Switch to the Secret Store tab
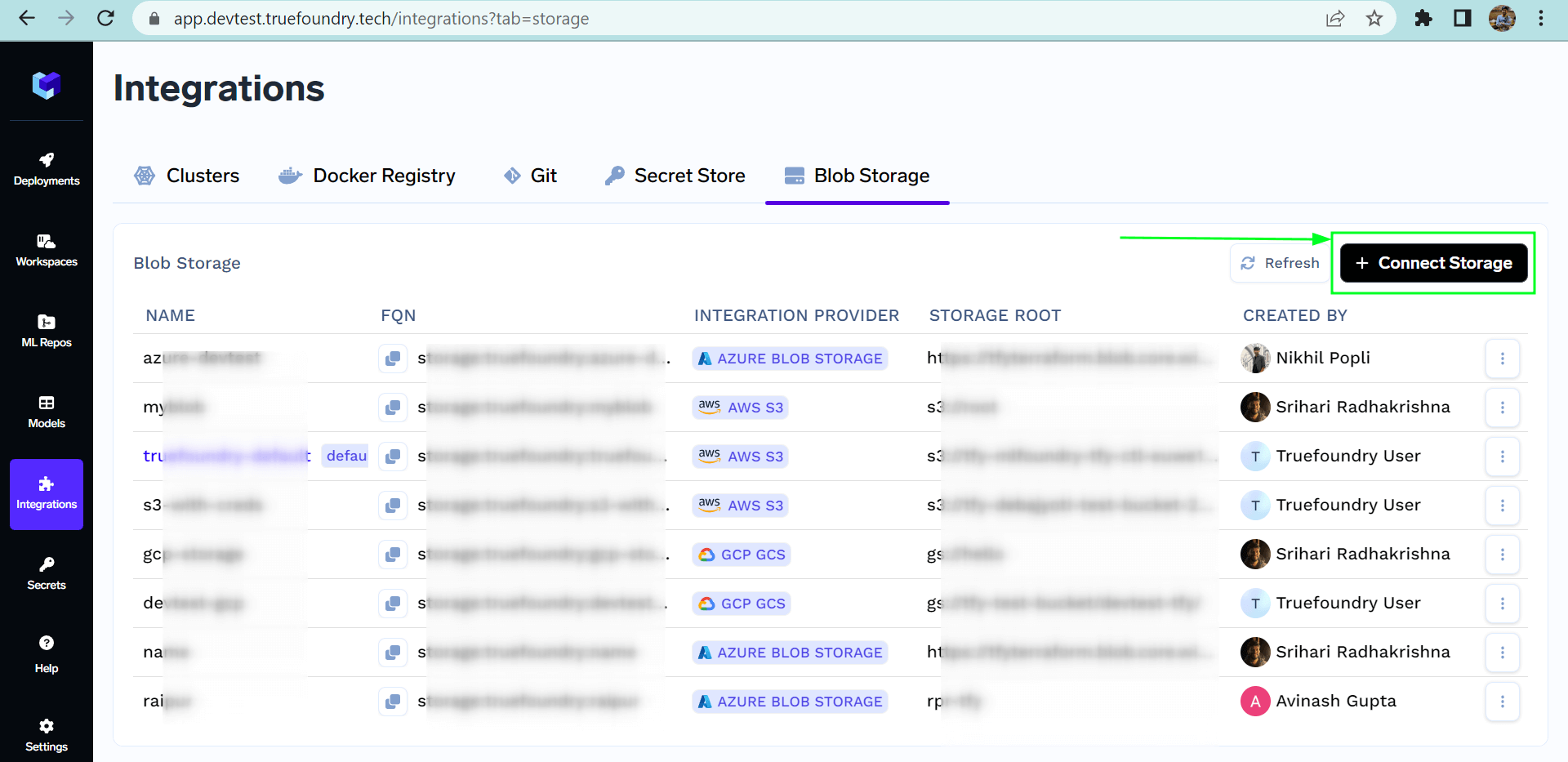The width and height of the screenshot is (1568, 762). click(x=675, y=176)
